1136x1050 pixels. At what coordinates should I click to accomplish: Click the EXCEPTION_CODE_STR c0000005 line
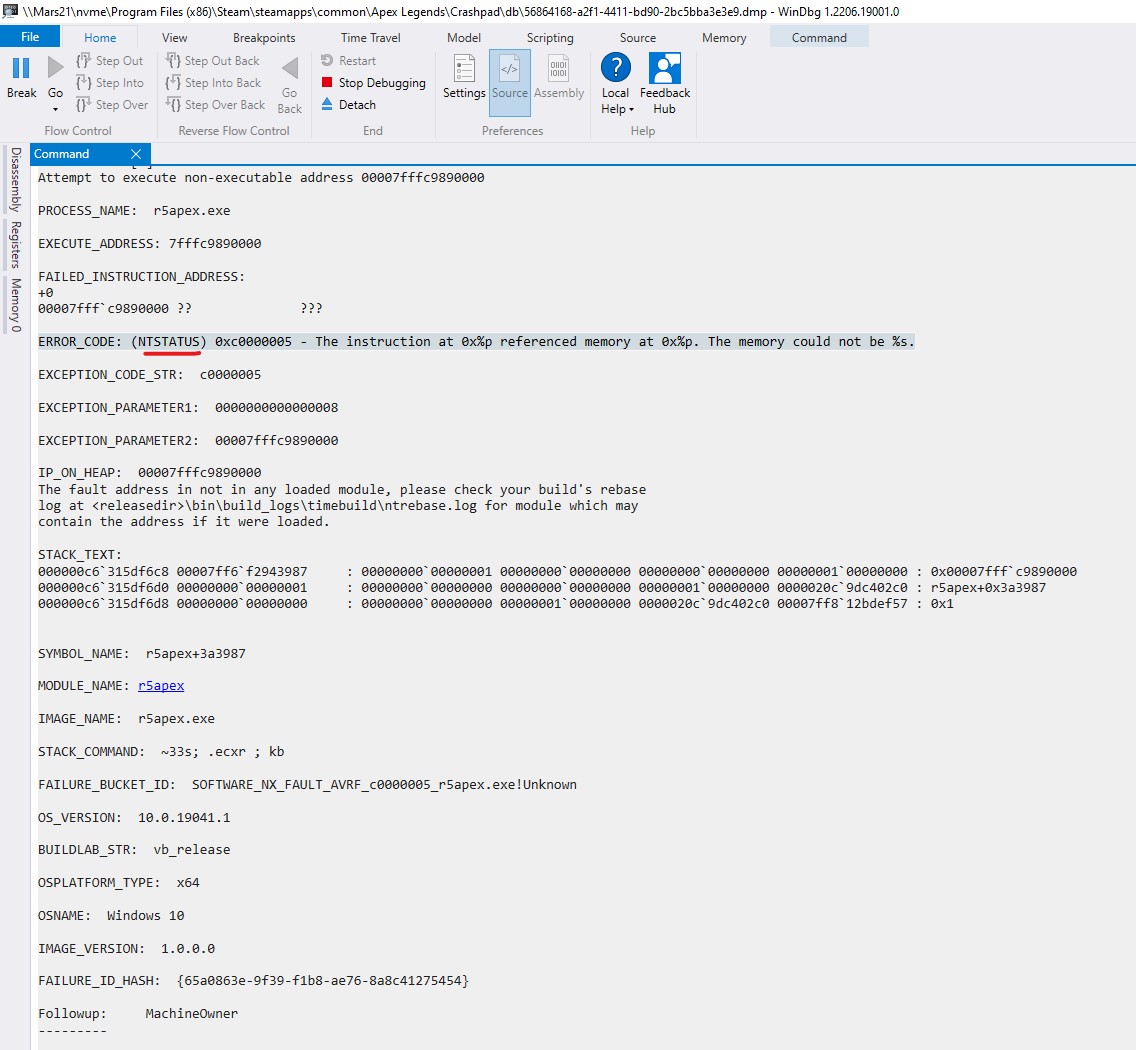pos(149,375)
